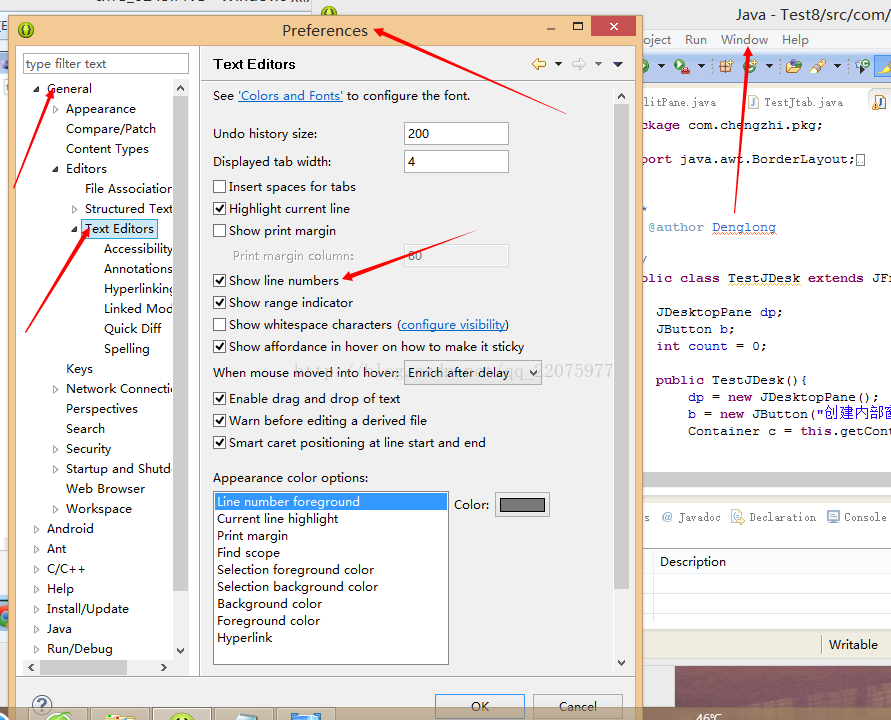Click the Preferences dialog help question-mark icon
Screen dimensions: 891x720
click(42, 705)
